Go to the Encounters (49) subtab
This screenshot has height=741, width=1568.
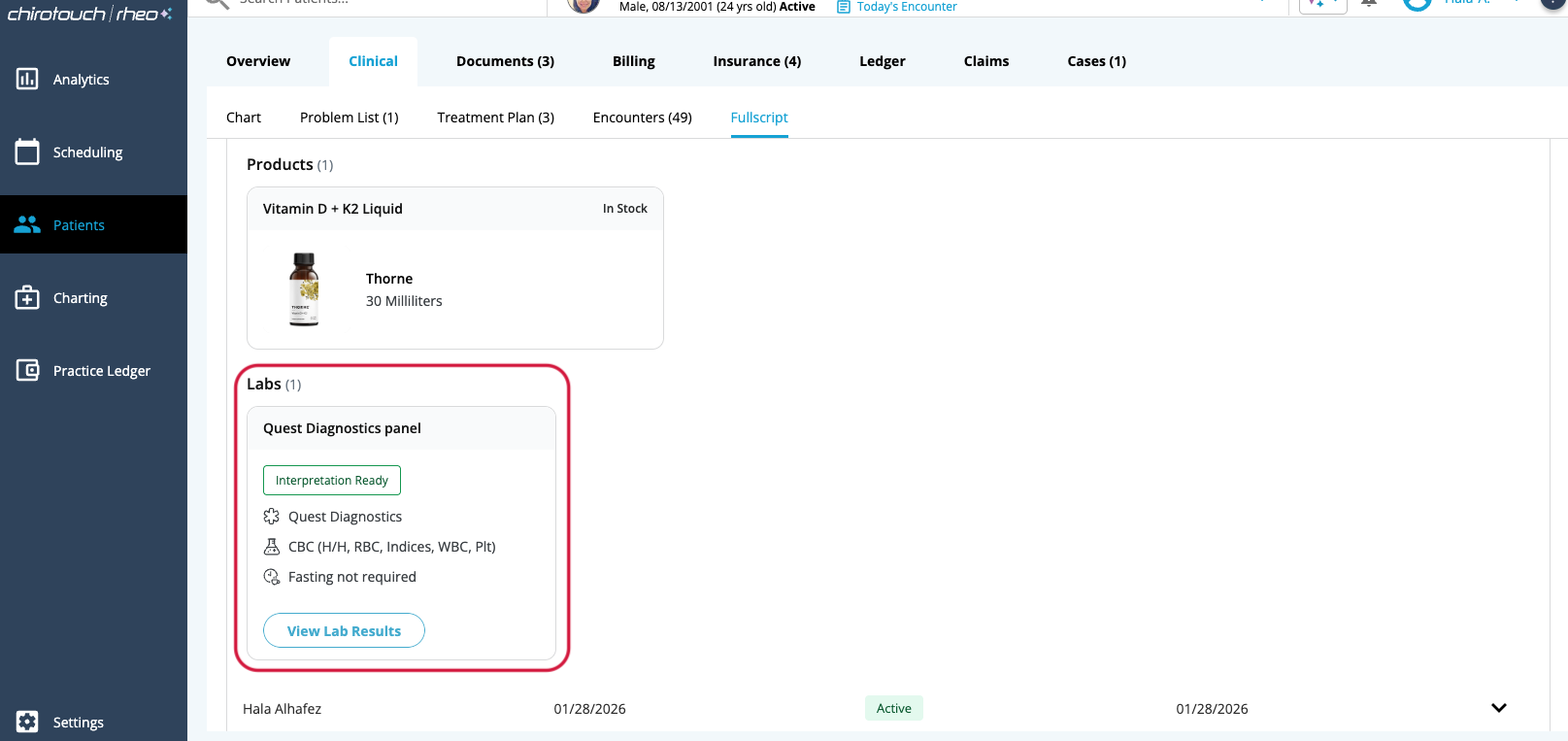[x=642, y=118]
